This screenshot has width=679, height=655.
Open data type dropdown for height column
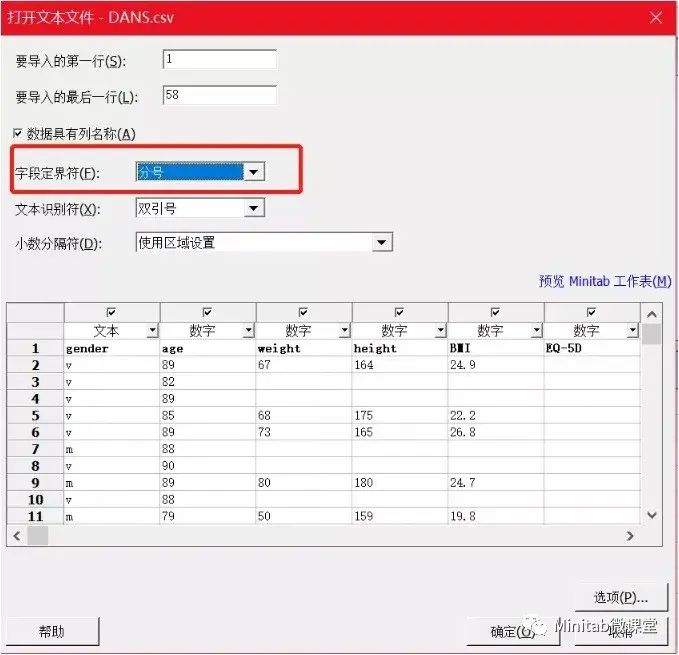440,331
